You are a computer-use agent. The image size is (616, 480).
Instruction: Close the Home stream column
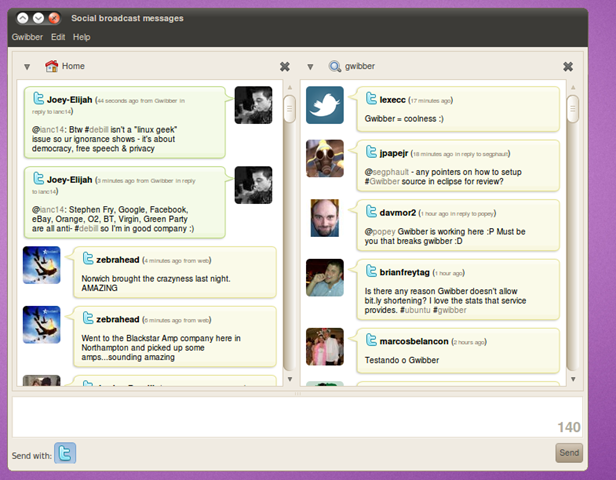pos(285,67)
